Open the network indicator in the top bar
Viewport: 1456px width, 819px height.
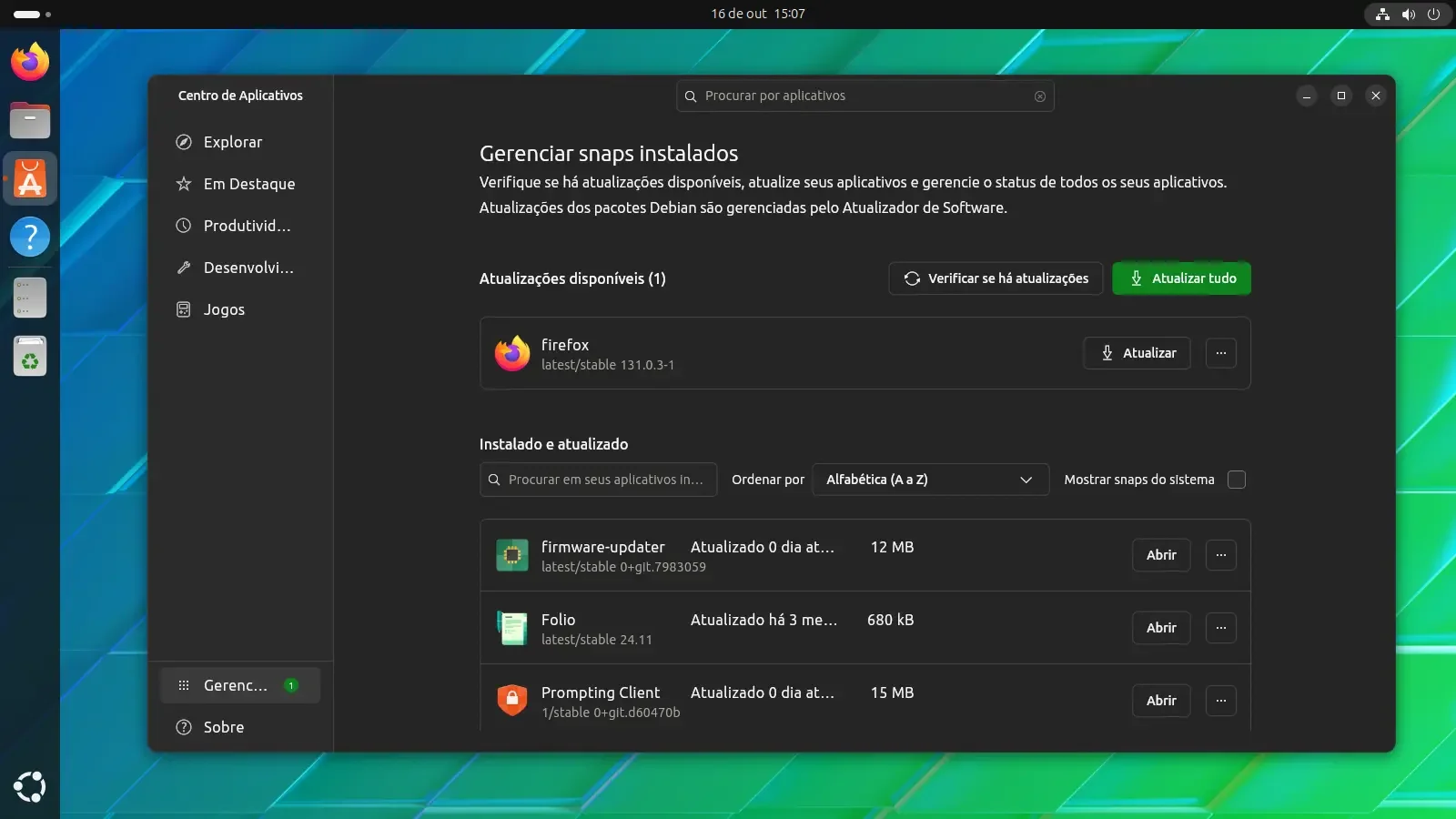(x=1382, y=14)
